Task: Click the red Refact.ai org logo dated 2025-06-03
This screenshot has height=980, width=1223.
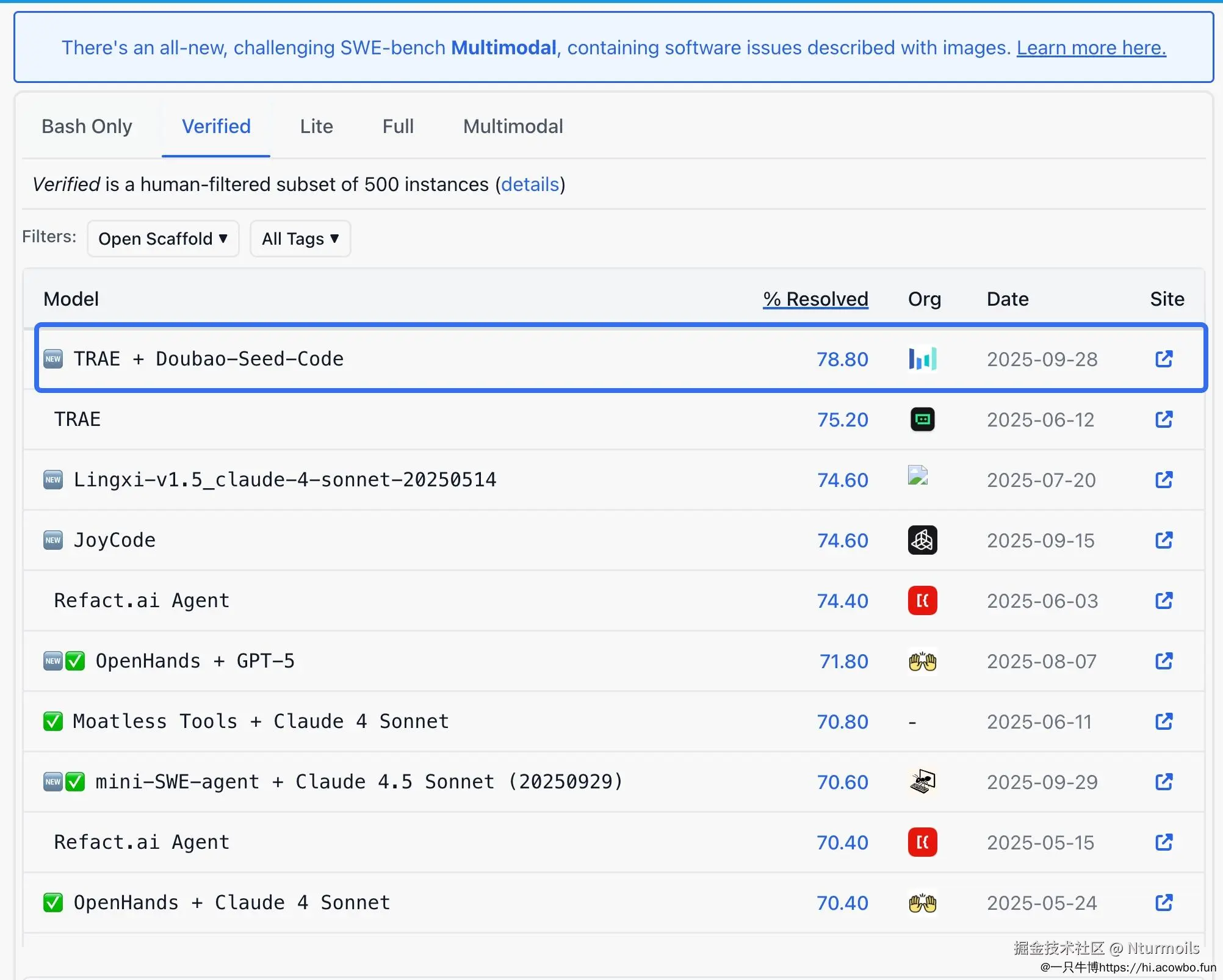Action: [x=922, y=600]
